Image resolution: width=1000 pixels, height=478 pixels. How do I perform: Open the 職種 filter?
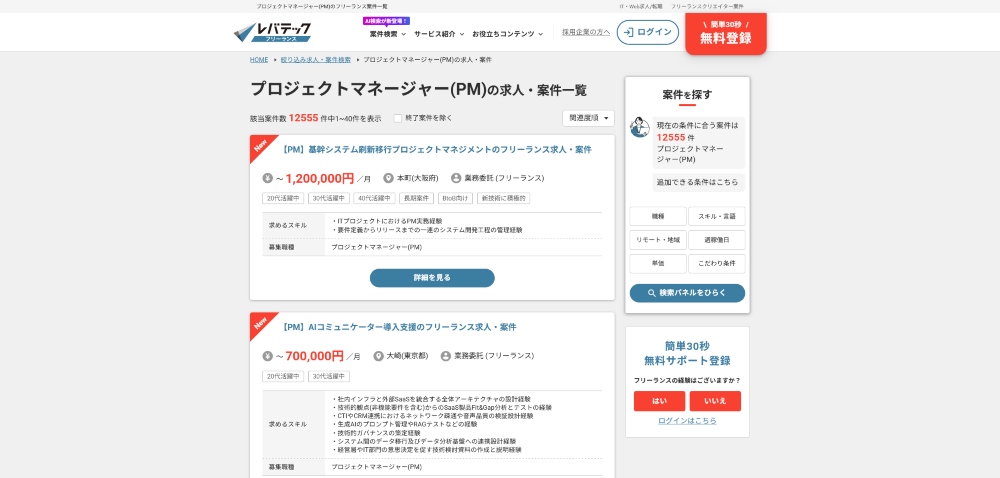pyautogui.click(x=658, y=216)
